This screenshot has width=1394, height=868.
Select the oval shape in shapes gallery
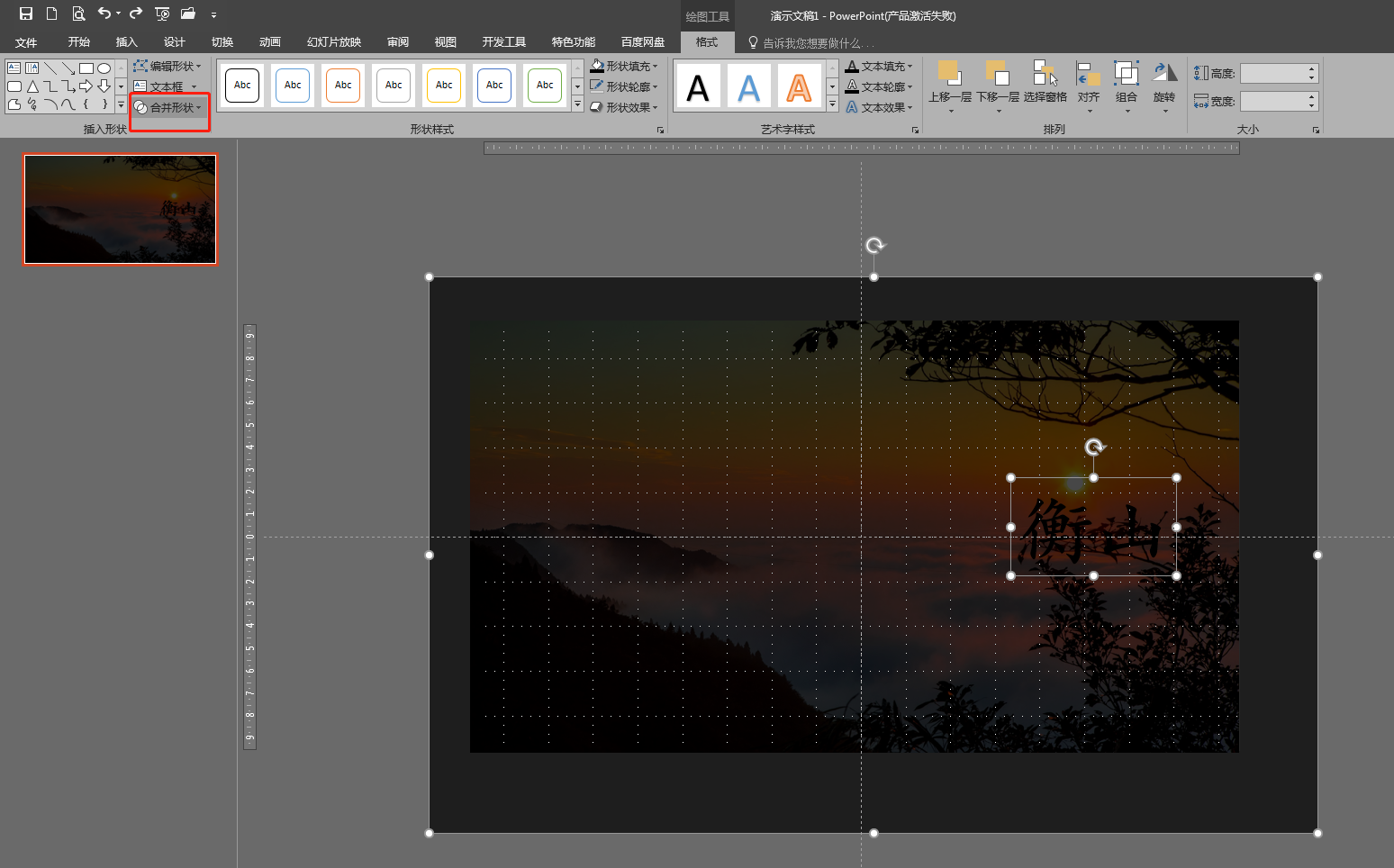pyautogui.click(x=104, y=68)
